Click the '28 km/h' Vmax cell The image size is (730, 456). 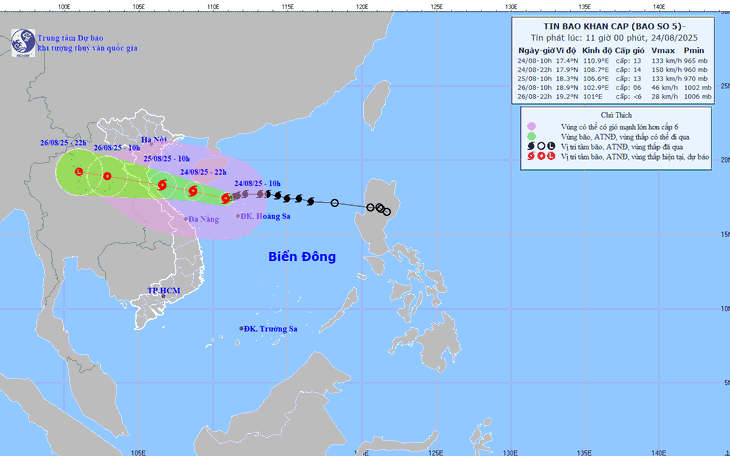coord(664,96)
